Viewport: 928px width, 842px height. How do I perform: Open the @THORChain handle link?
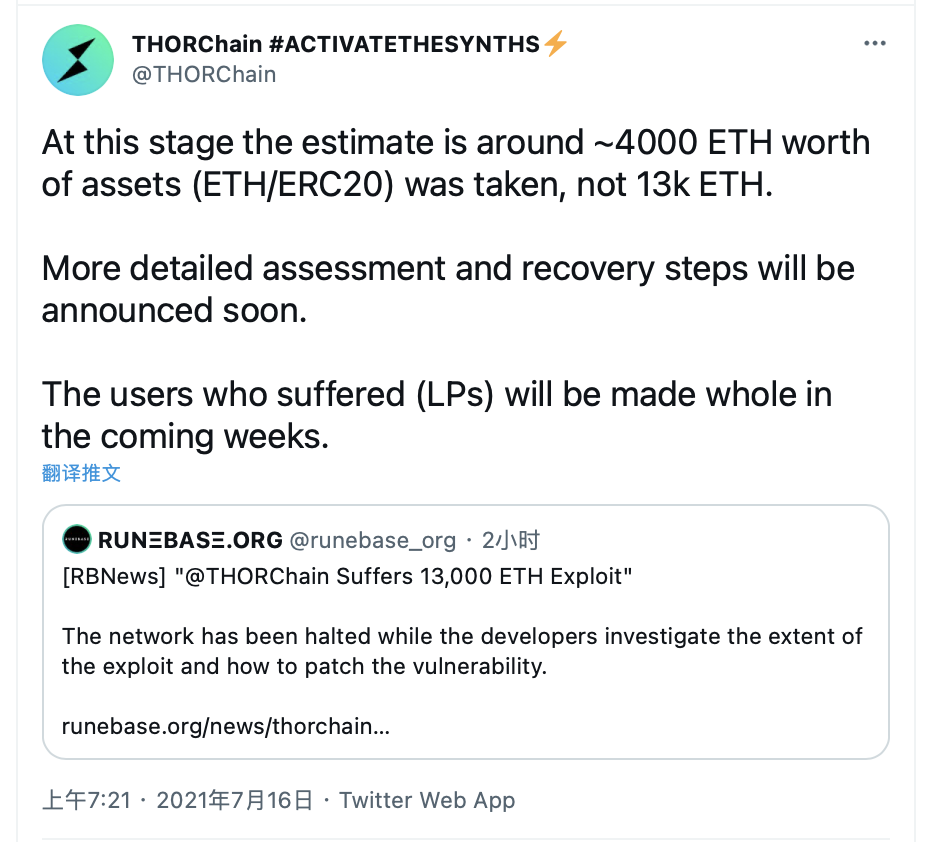[204, 75]
